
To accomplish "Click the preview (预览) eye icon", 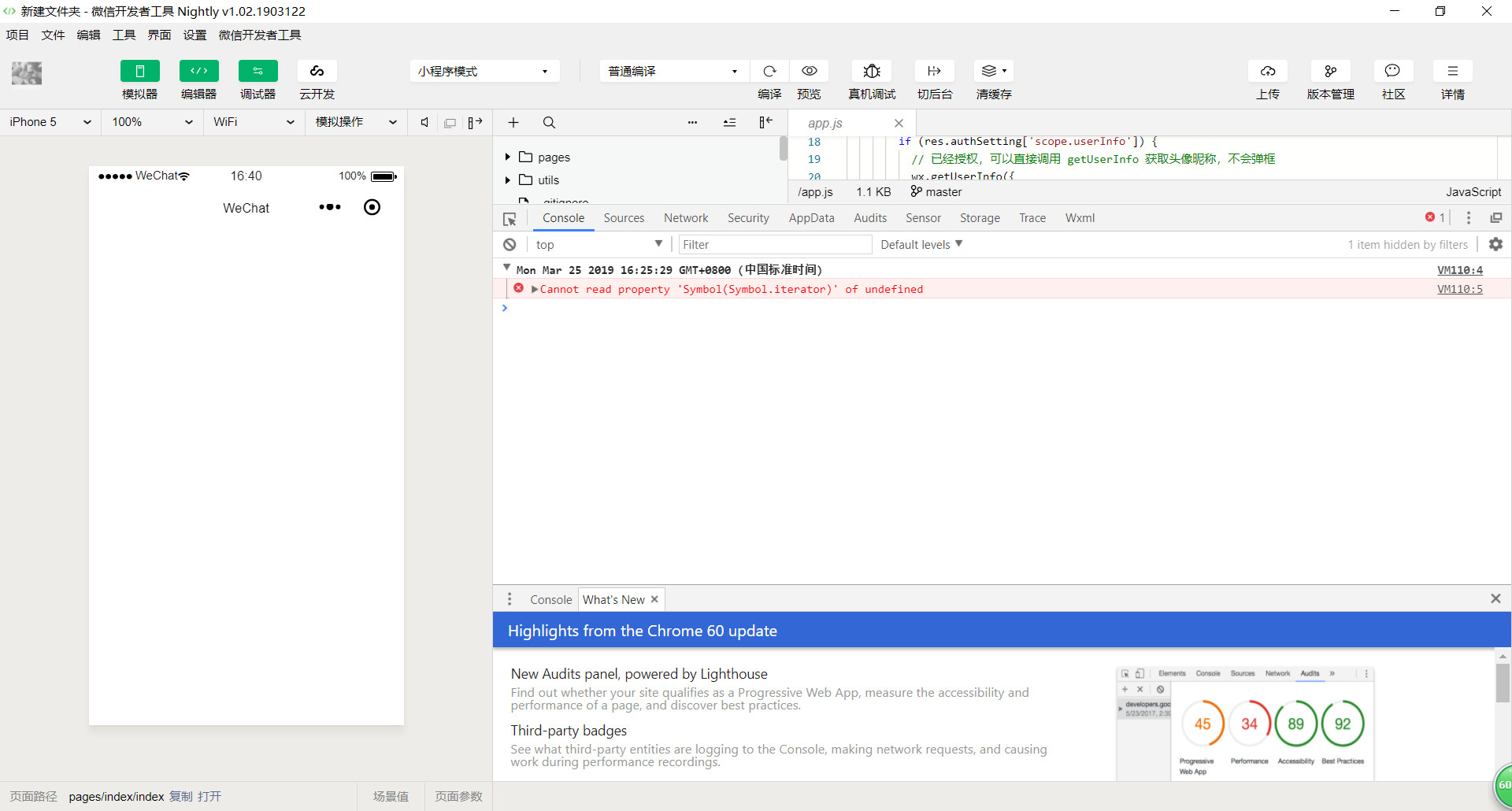I will point(809,71).
